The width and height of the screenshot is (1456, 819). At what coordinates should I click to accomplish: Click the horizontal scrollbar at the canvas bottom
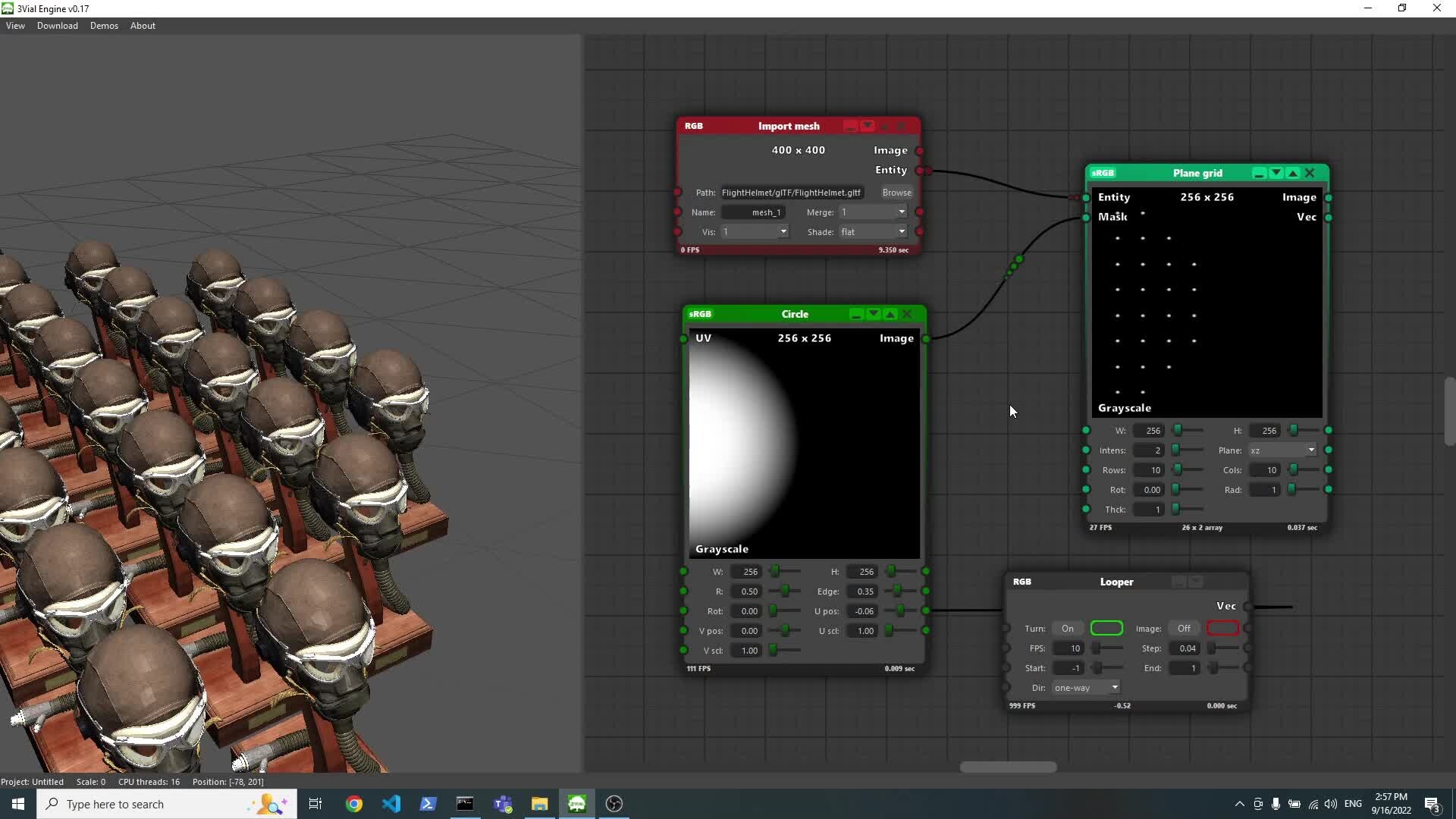(1008, 767)
